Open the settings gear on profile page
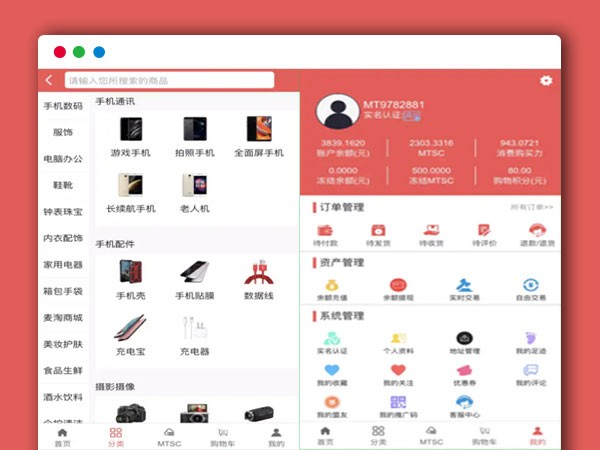 click(545, 80)
